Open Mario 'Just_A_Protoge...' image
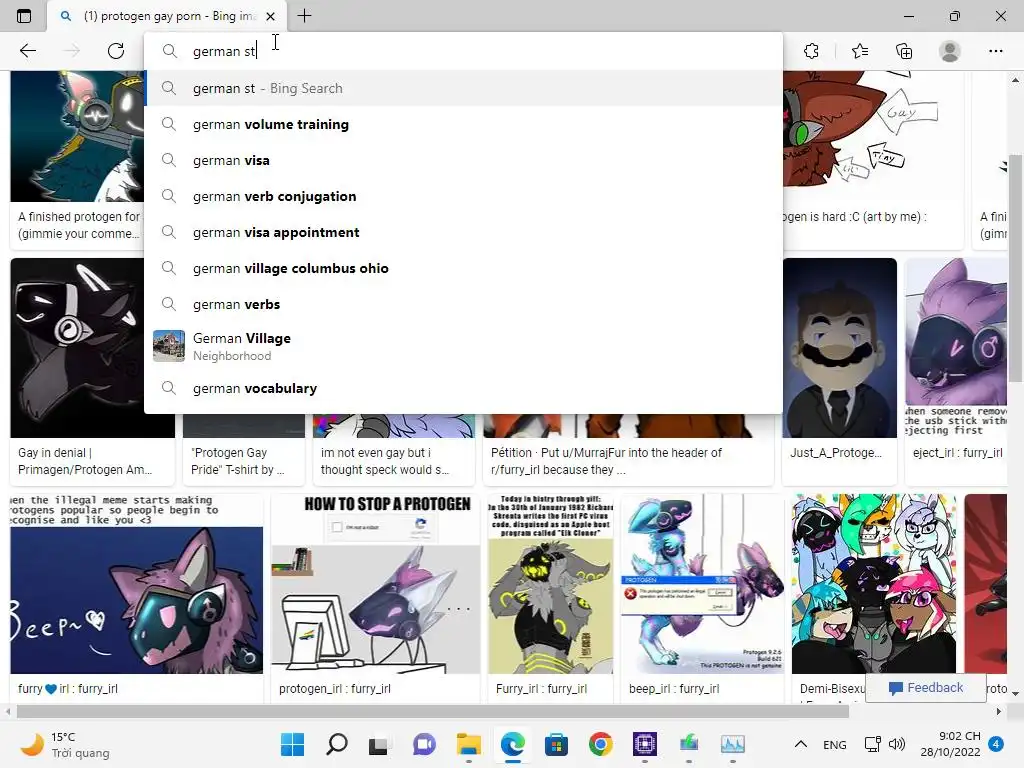 point(839,347)
